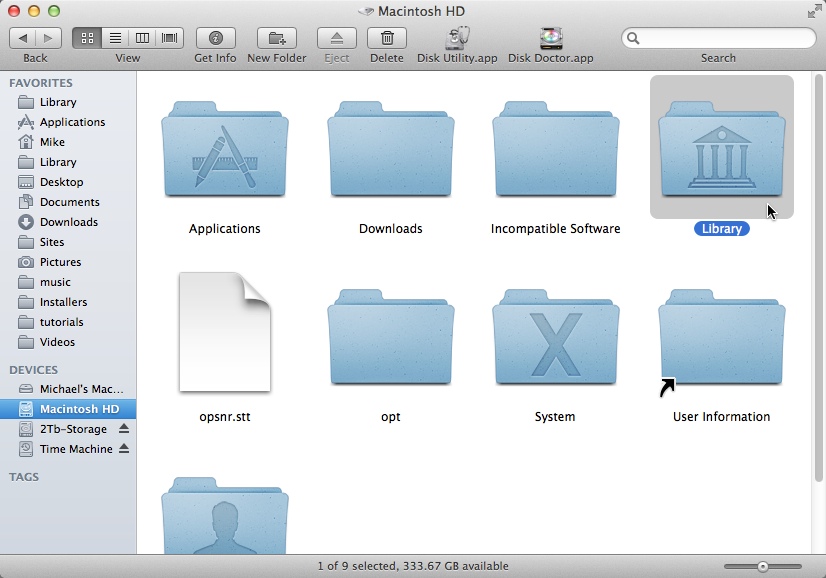Viewport: 826px width, 578px height.
Task: Click the opsnr.stt file name
Action: point(225,417)
